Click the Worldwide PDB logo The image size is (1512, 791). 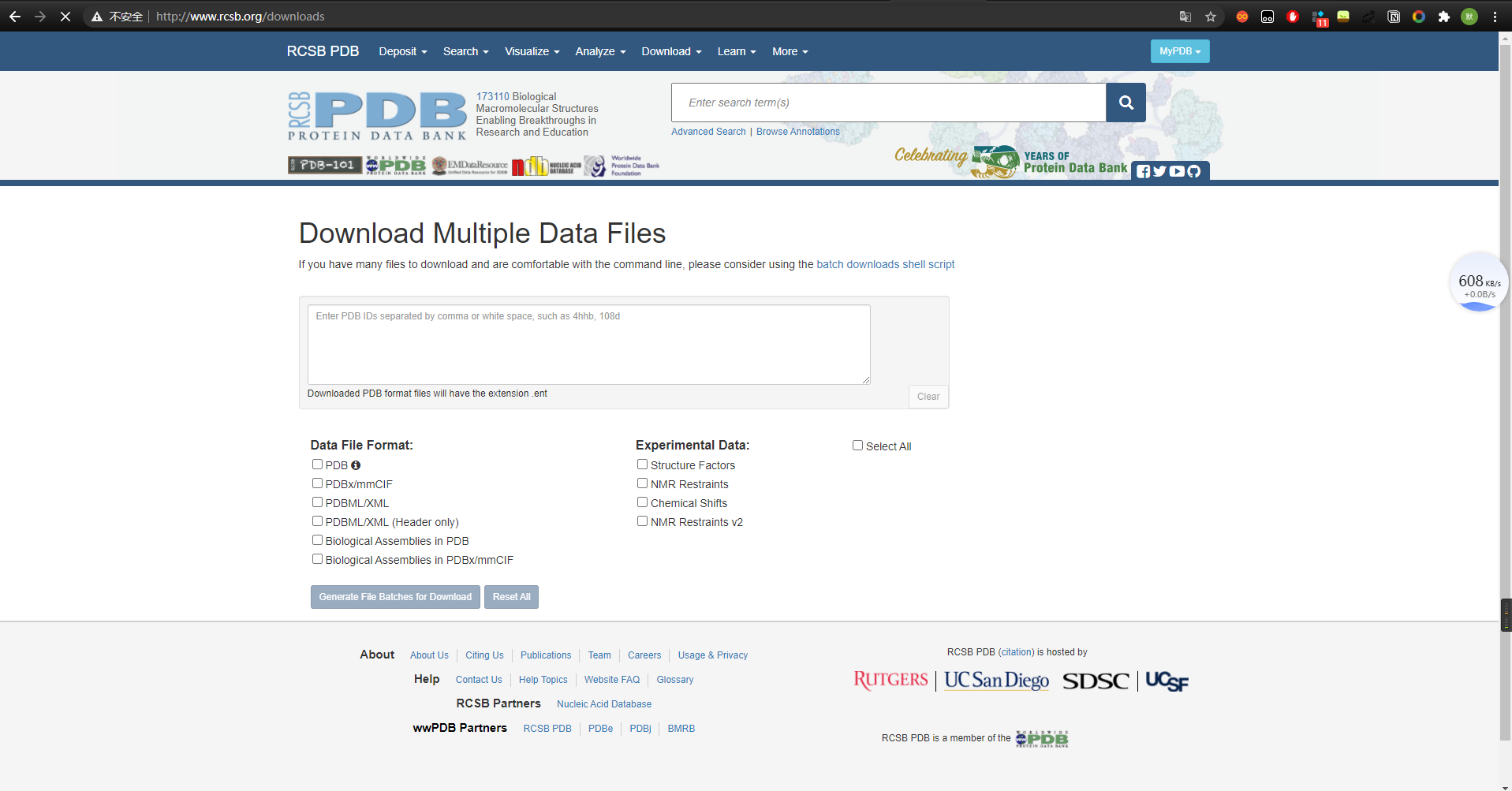395,165
